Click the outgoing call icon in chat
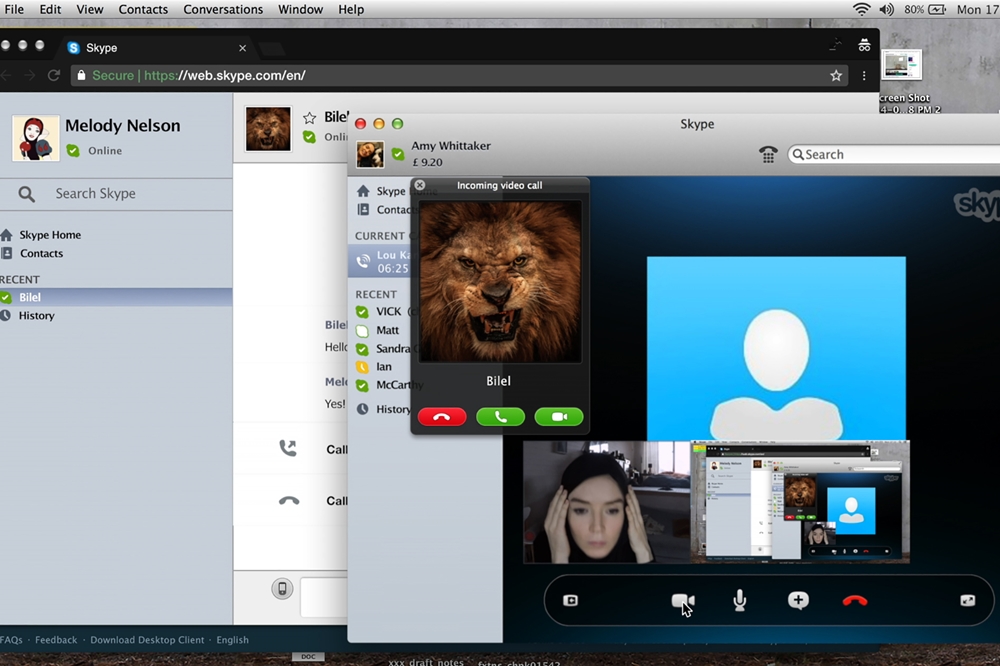 click(x=288, y=448)
